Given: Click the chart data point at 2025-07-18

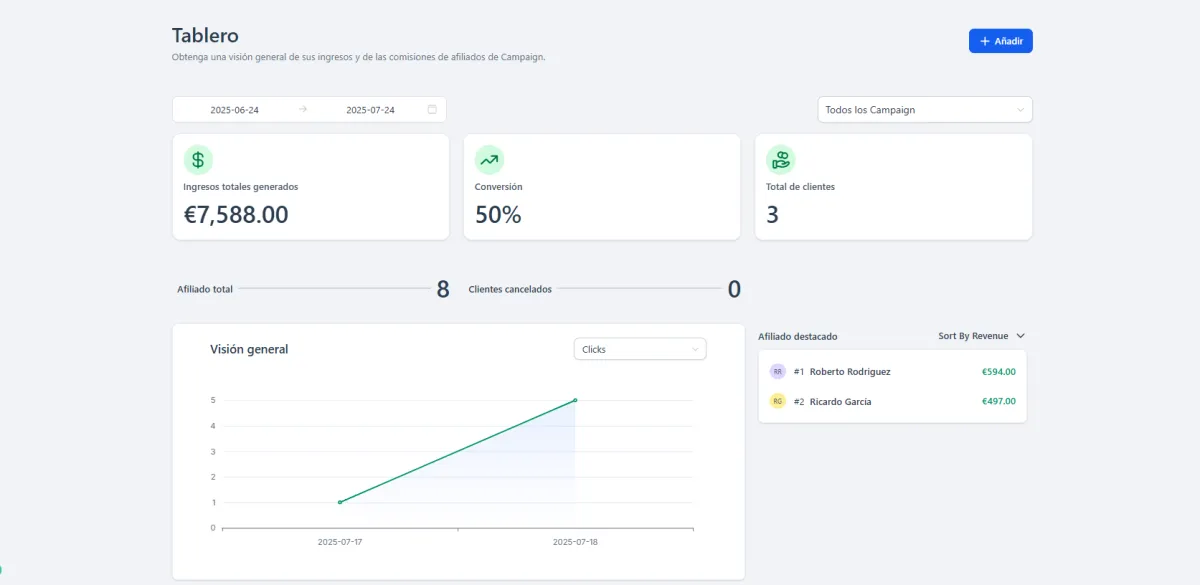Looking at the screenshot, I should pyautogui.click(x=575, y=400).
